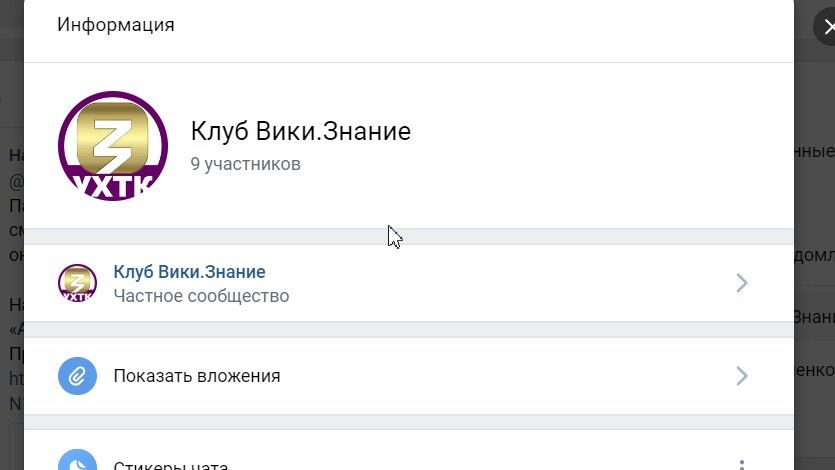The image size is (835, 470).
Task: Click the blue paperclip attachments icon
Action: pos(78,376)
